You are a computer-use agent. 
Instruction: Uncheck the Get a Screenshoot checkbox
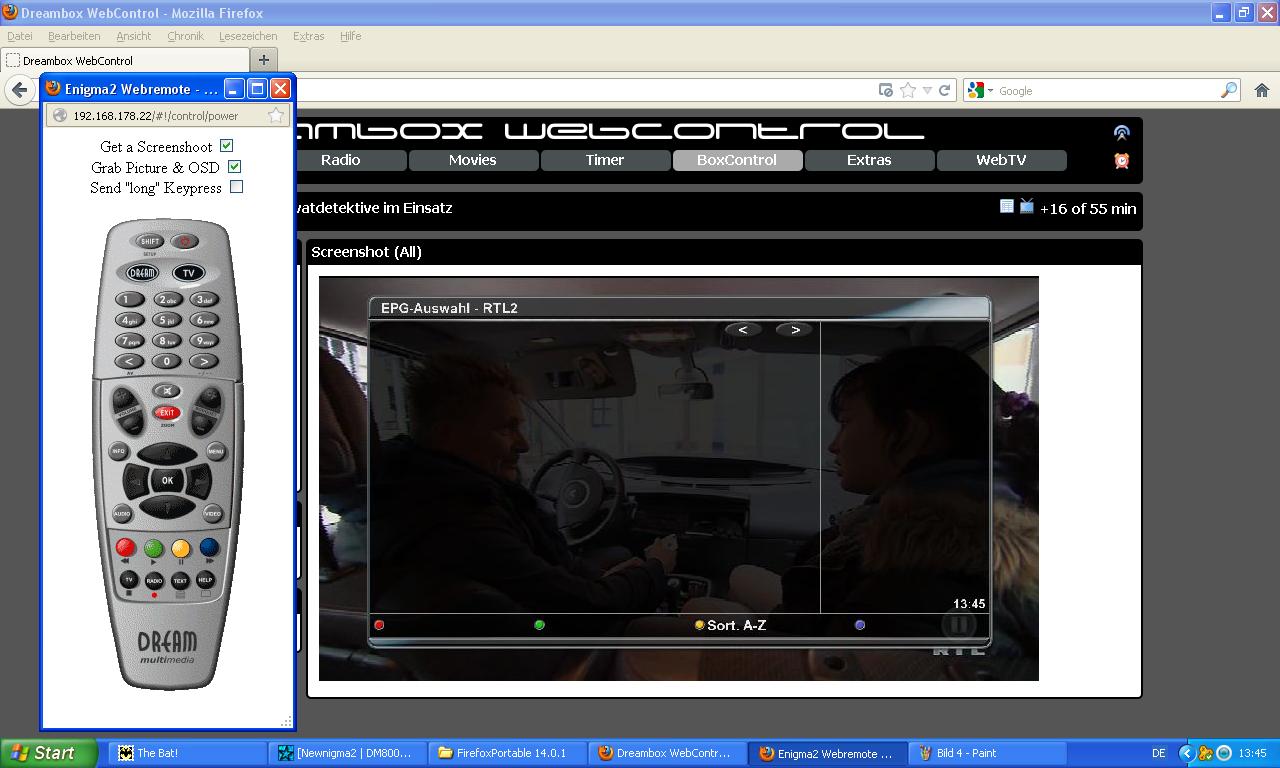(x=227, y=146)
